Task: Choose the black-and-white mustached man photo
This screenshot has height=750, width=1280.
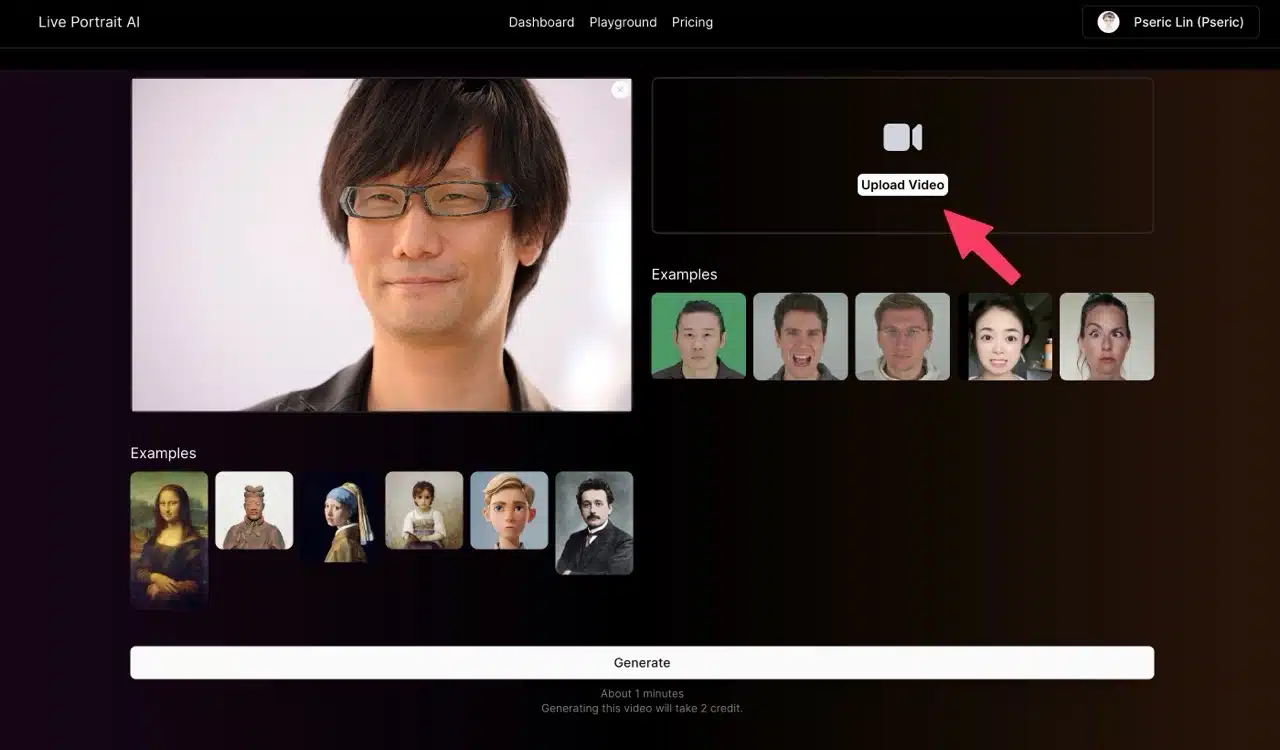Action: pyautogui.click(x=594, y=523)
